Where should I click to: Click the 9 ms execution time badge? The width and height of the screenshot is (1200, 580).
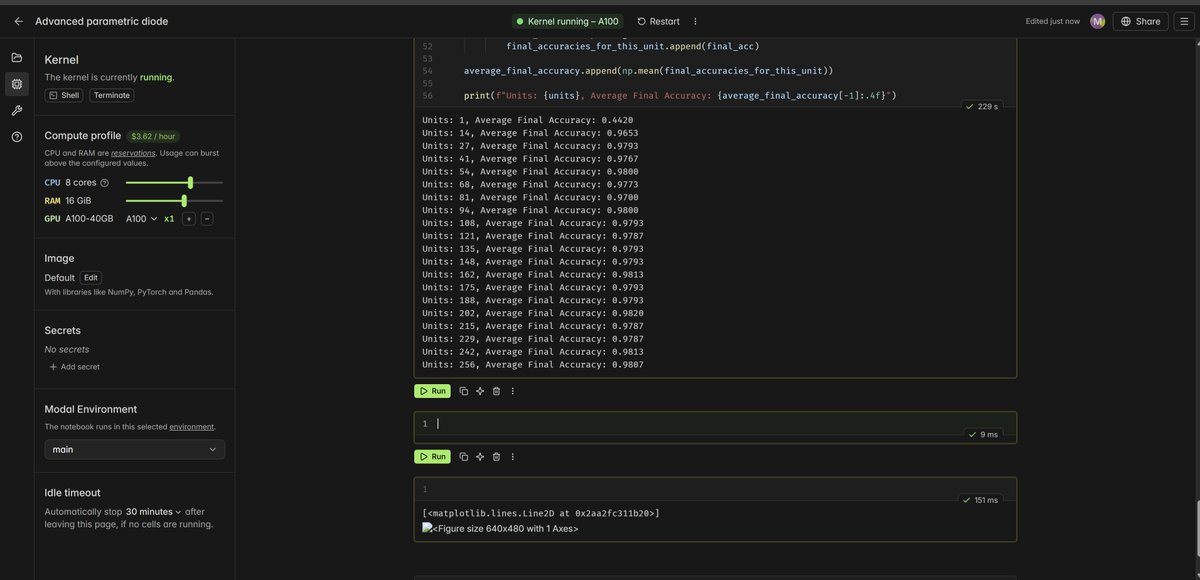[x=983, y=435]
